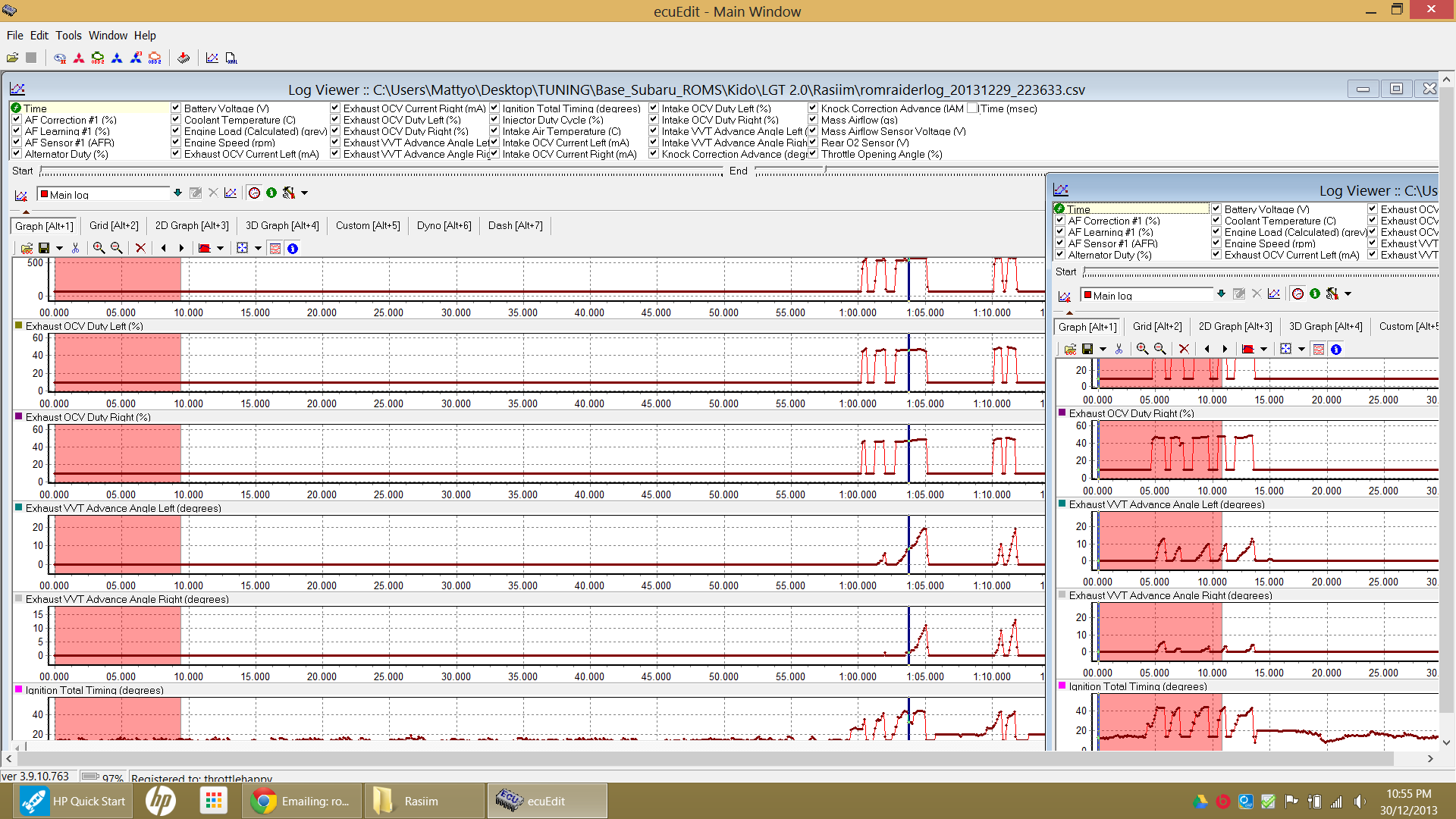Click the scissors cut icon
The width and height of the screenshot is (1456, 819).
(x=75, y=248)
